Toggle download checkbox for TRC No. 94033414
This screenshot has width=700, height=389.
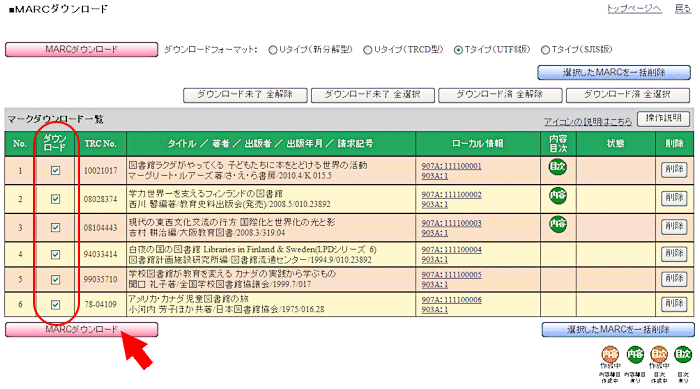click(55, 254)
